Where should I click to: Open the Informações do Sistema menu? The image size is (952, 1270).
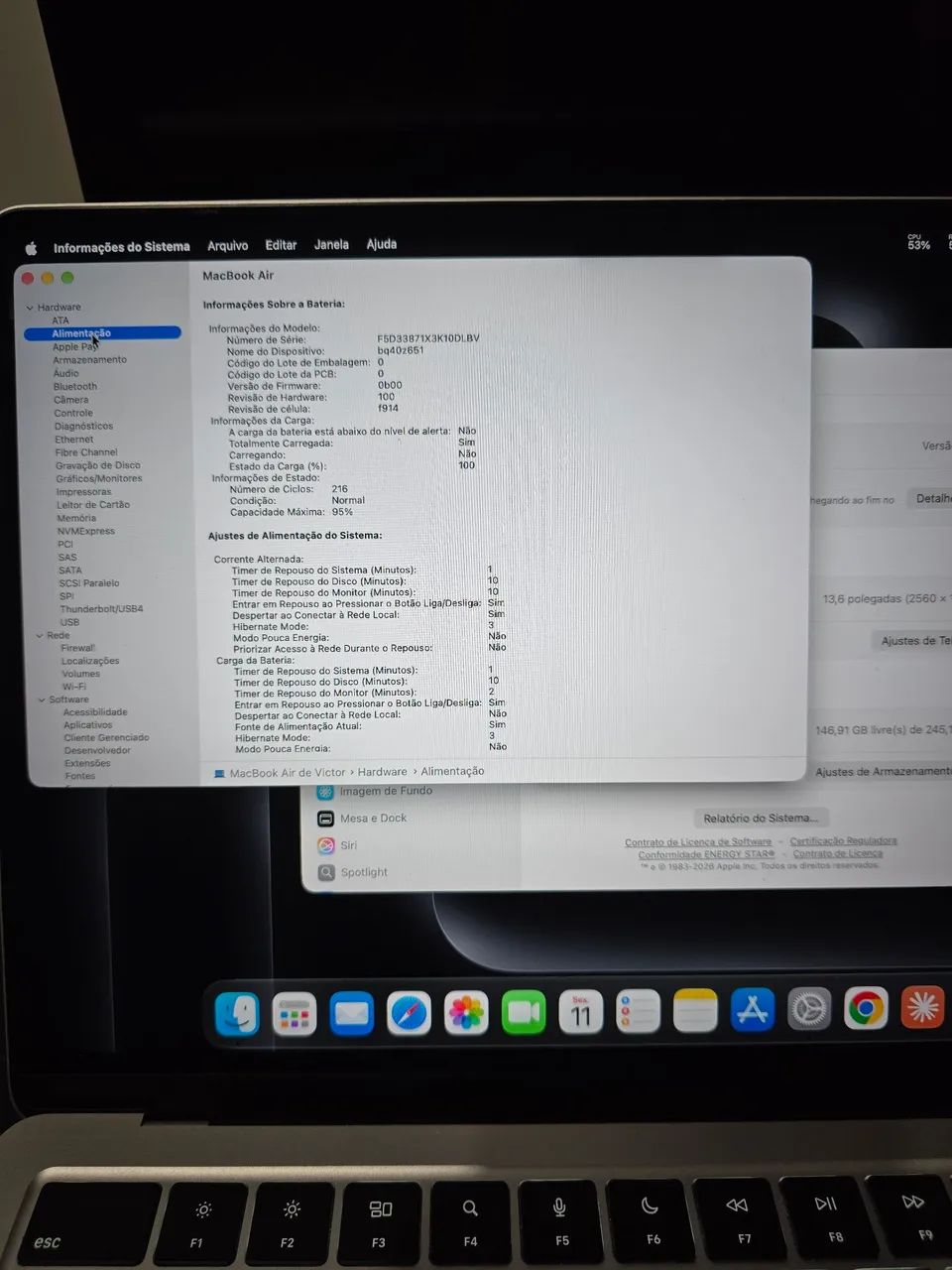[x=121, y=247]
